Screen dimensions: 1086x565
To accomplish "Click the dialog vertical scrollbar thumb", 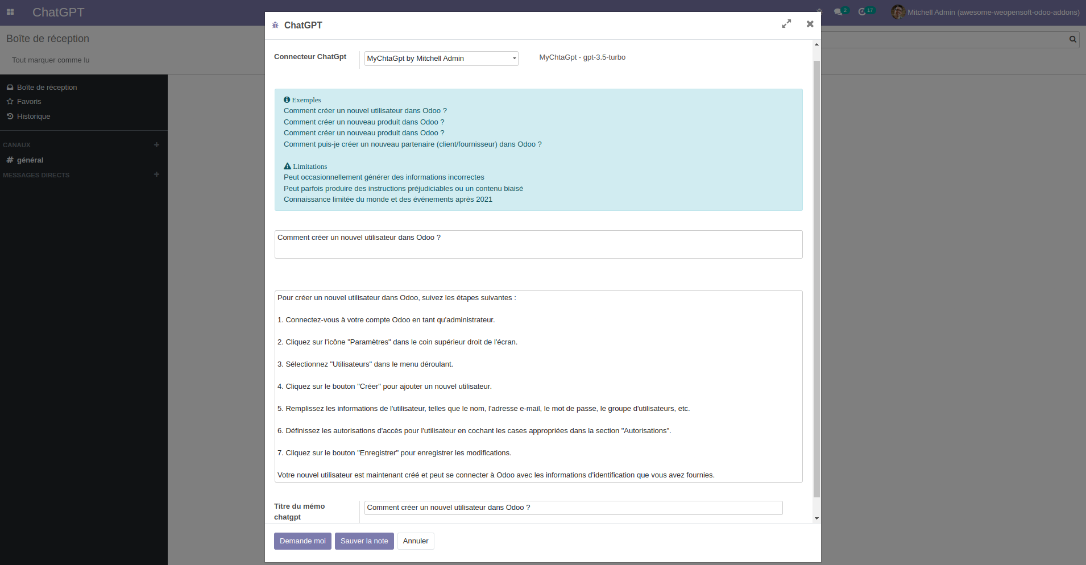I will pos(817,278).
